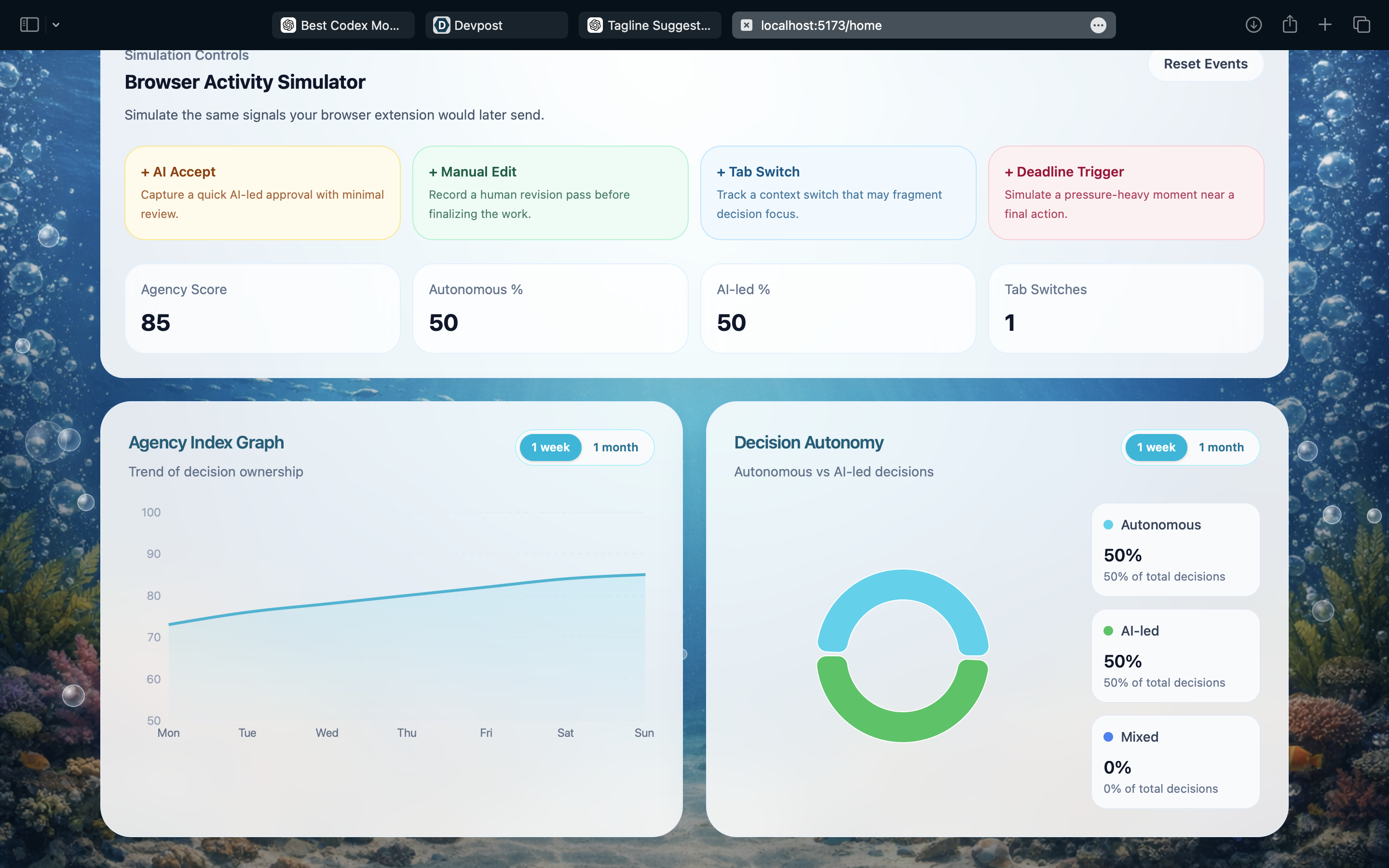Switch to the Devpost tab
The height and width of the screenshot is (868, 1389).
coord(496,25)
